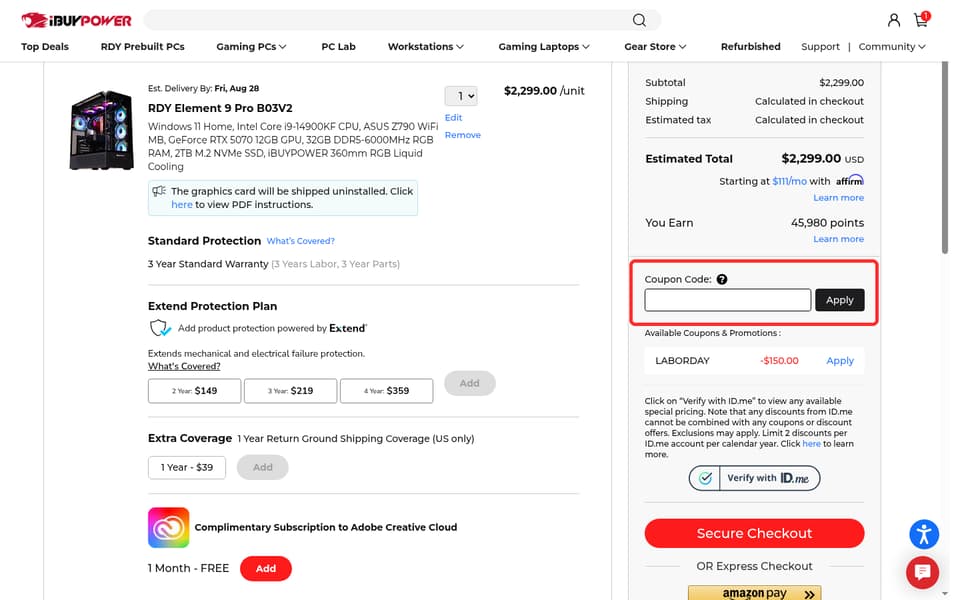
Task: Click the iBUYPOWER logo
Action: (77, 20)
